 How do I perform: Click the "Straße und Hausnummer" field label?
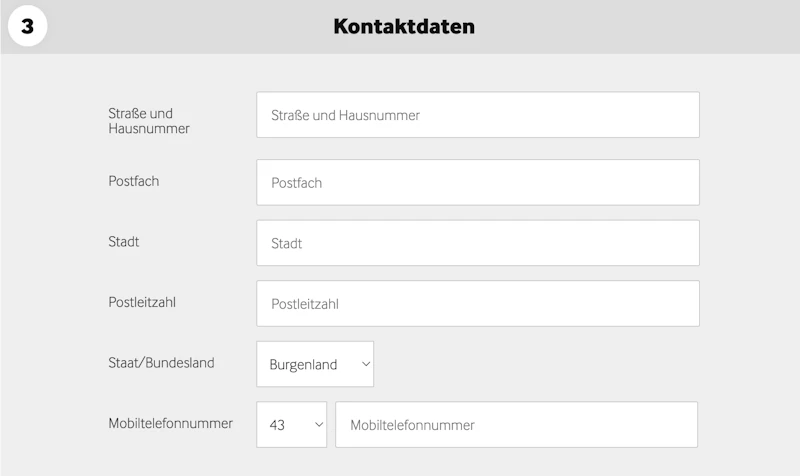tap(148, 121)
